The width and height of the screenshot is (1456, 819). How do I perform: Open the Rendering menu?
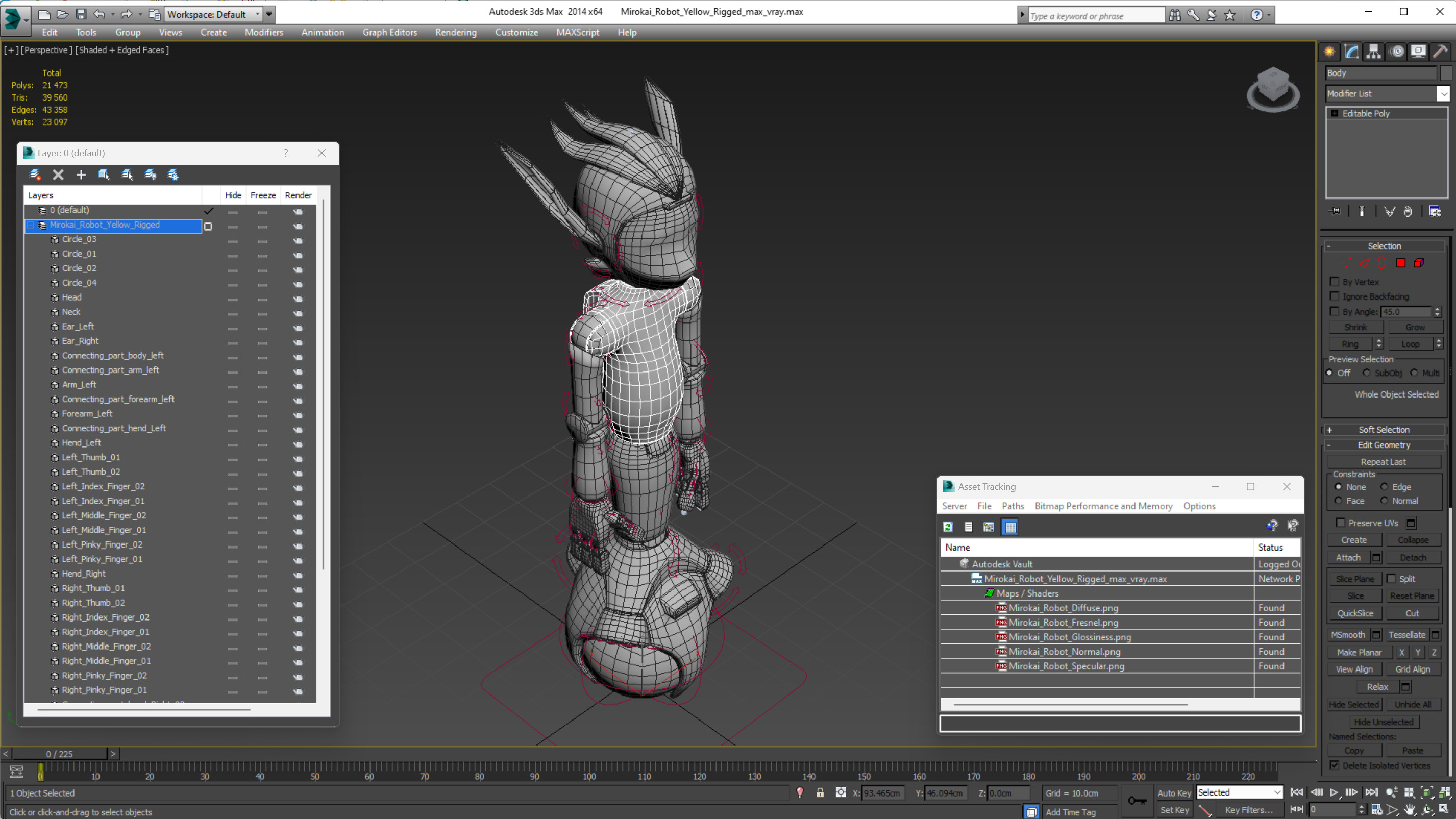point(456,32)
